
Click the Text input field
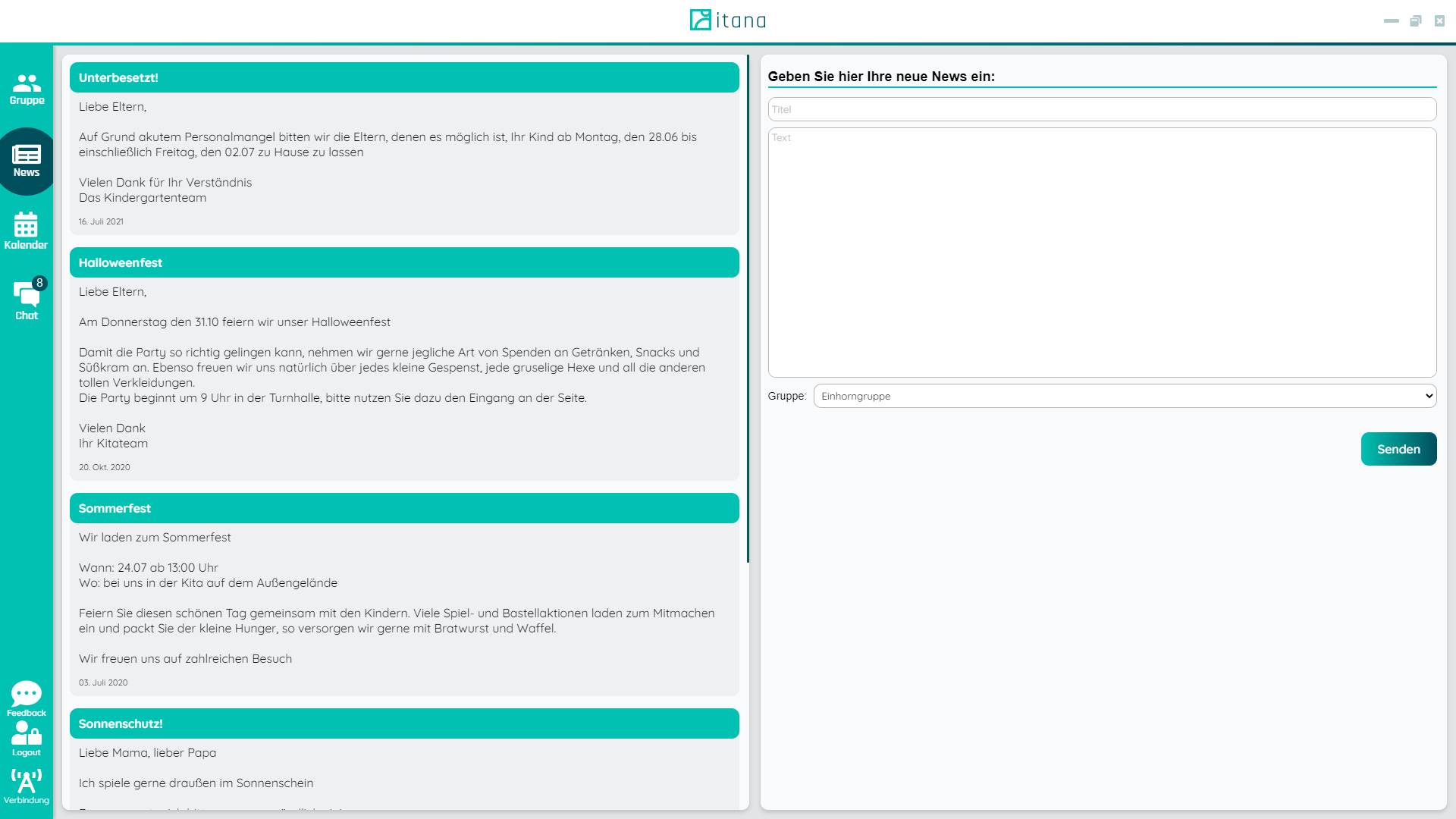[x=1102, y=252]
